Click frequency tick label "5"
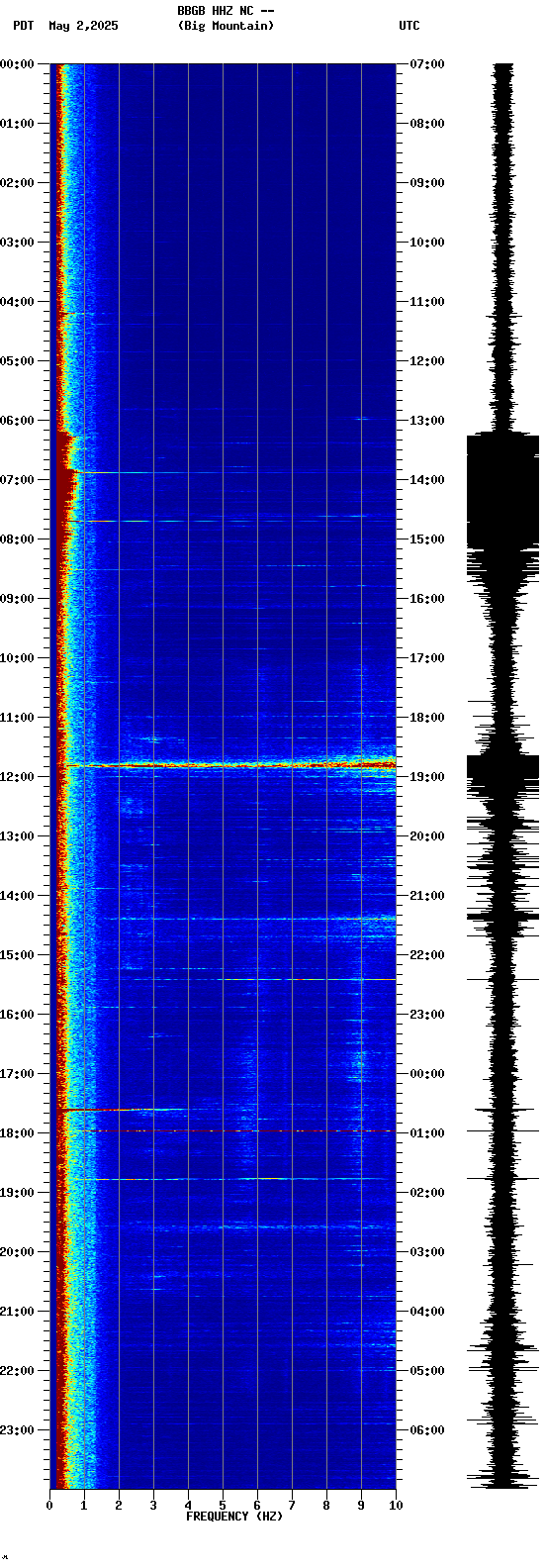546x1568 pixels. tap(223, 1506)
